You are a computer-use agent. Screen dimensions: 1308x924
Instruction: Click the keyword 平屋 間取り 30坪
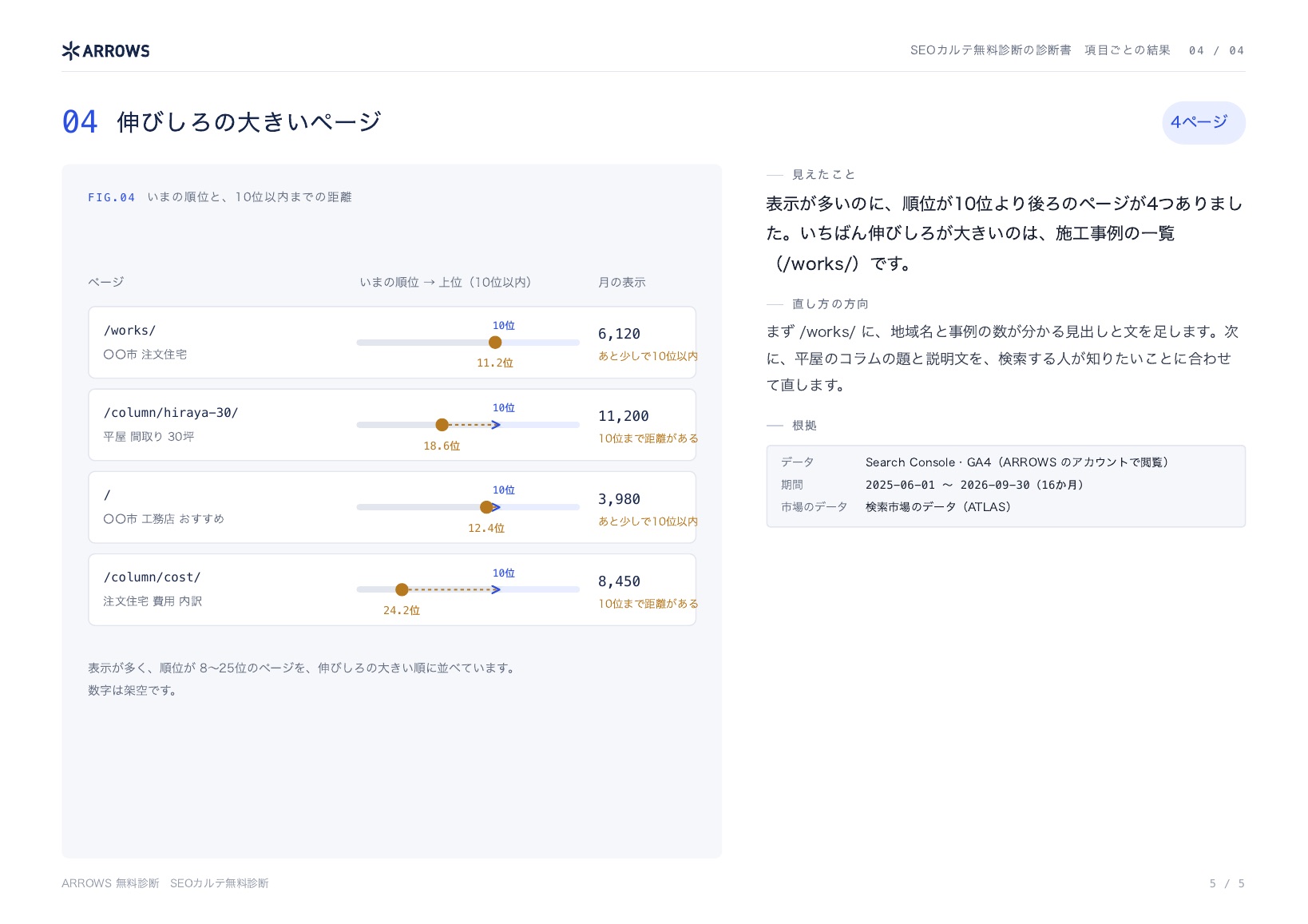(x=149, y=437)
